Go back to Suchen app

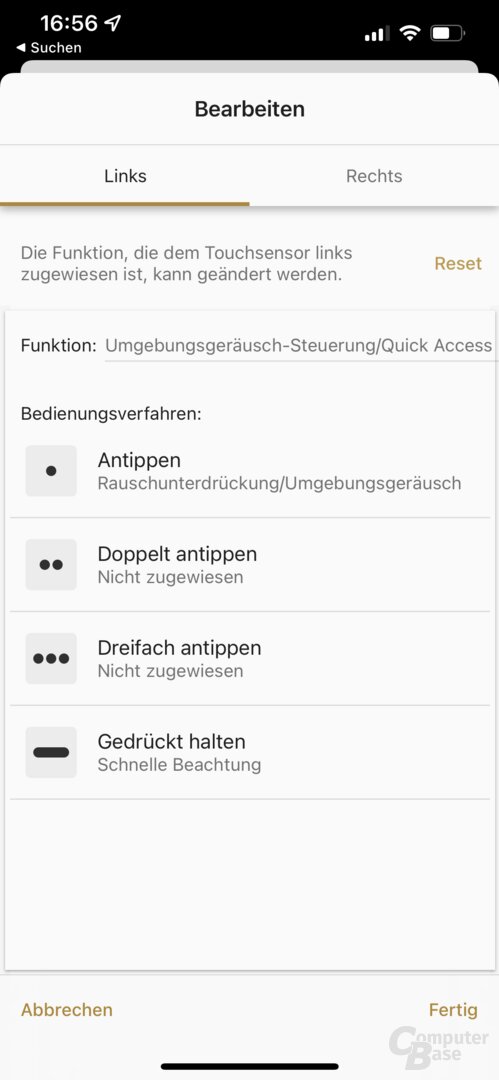coord(49,48)
